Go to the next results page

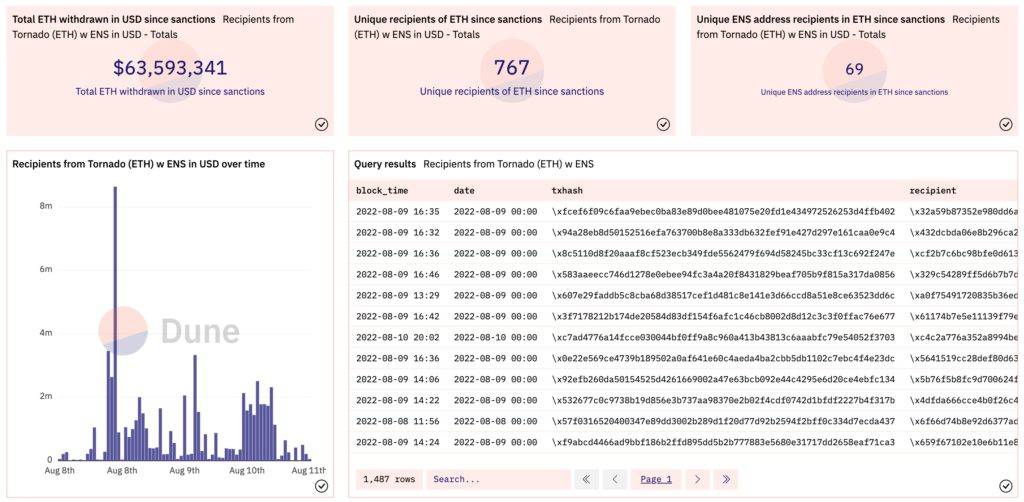[697, 479]
